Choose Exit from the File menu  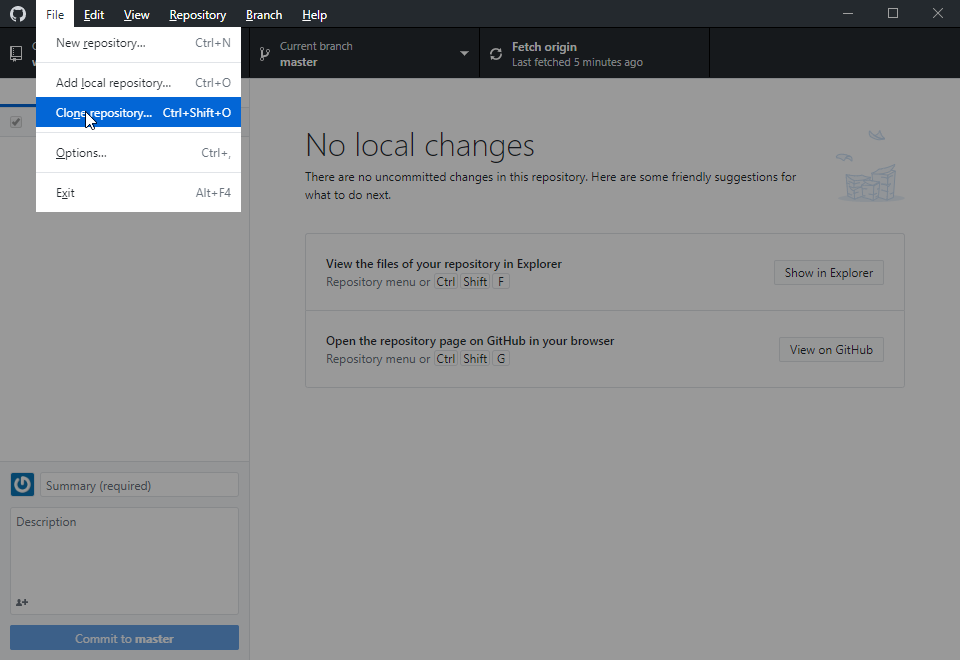point(138,192)
